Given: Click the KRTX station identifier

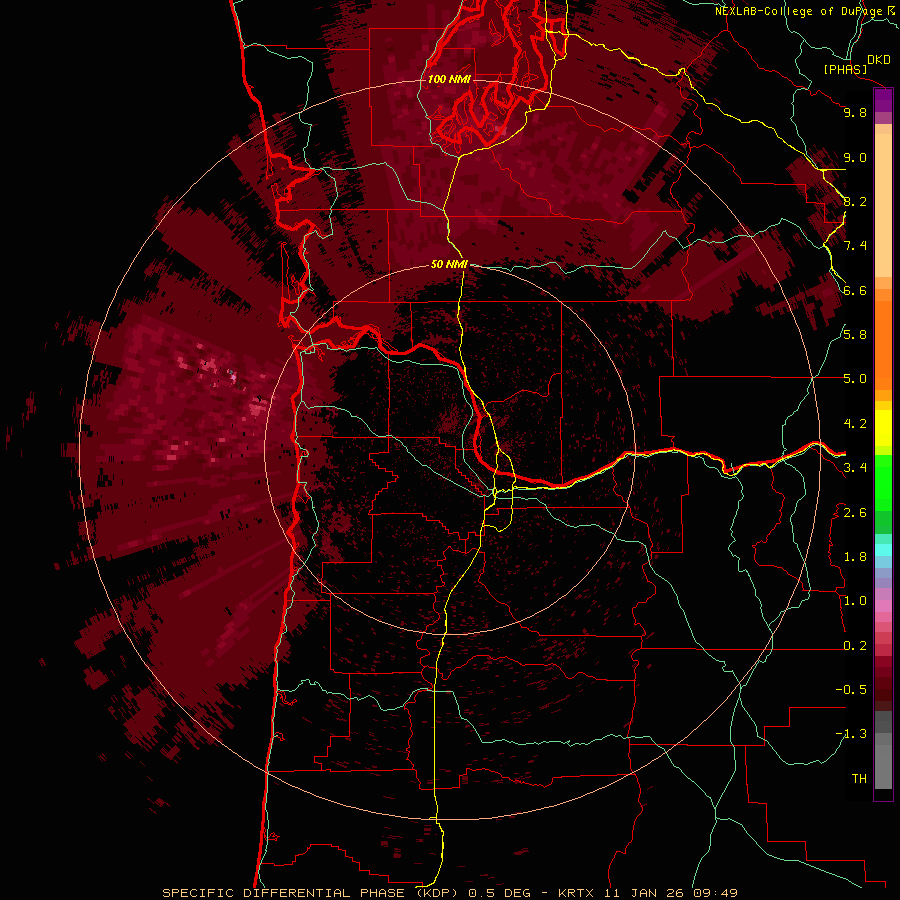Looking at the screenshot, I should [x=577, y=893].
